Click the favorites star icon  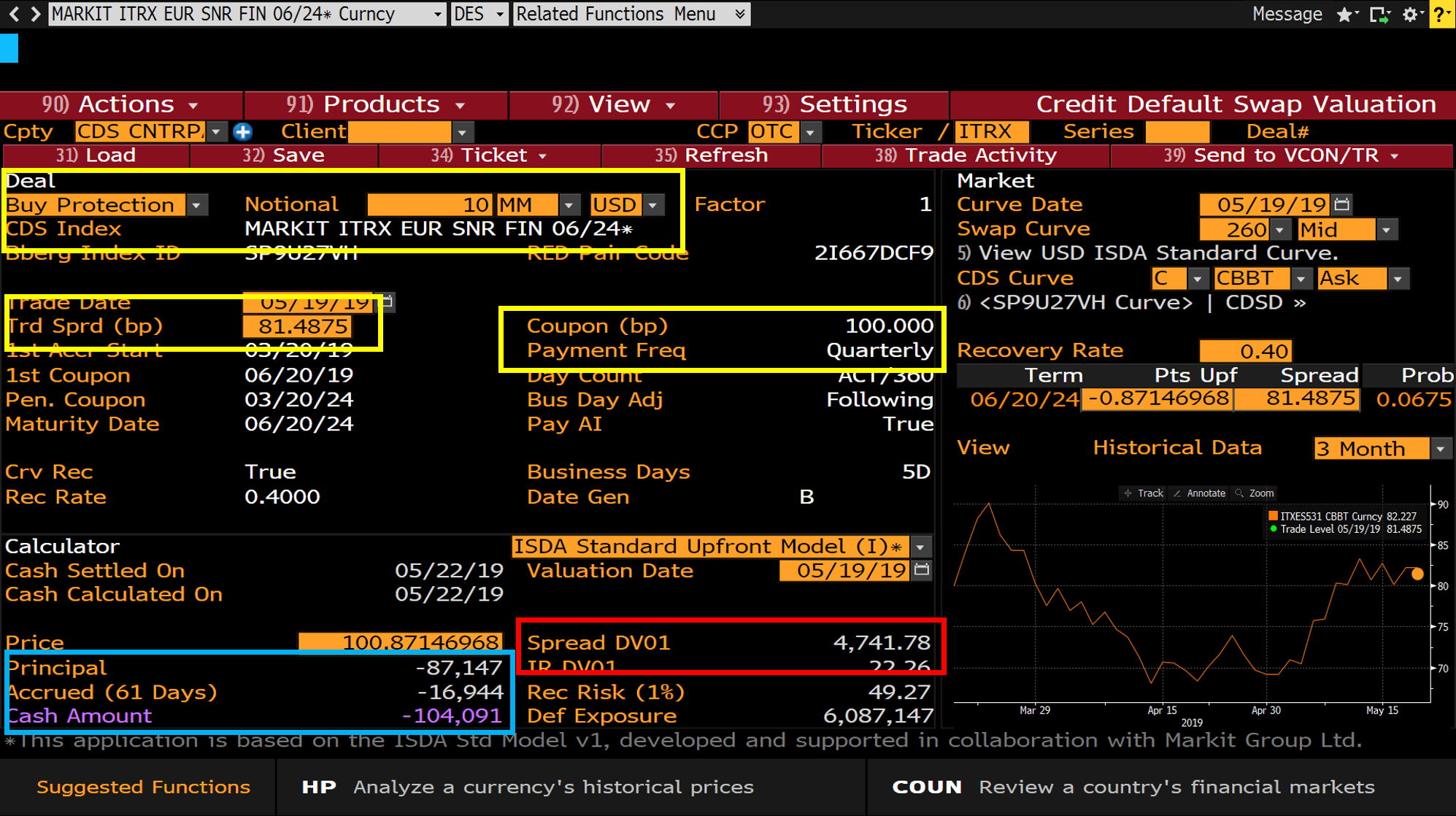1344,15
